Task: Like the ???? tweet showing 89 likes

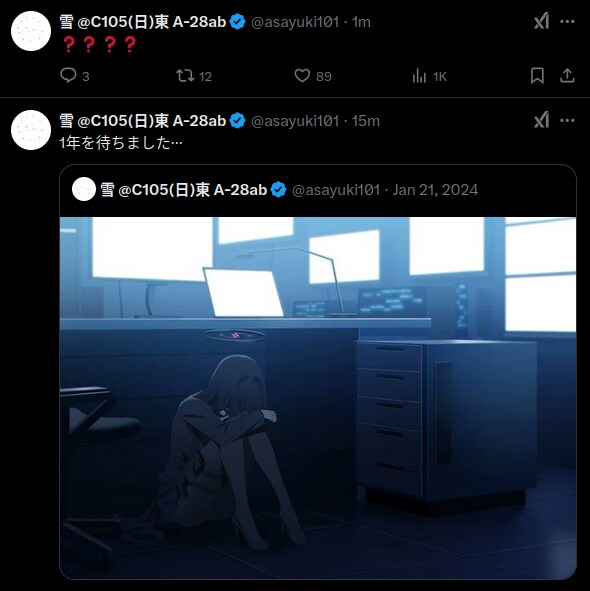Action: pos(313,76)
